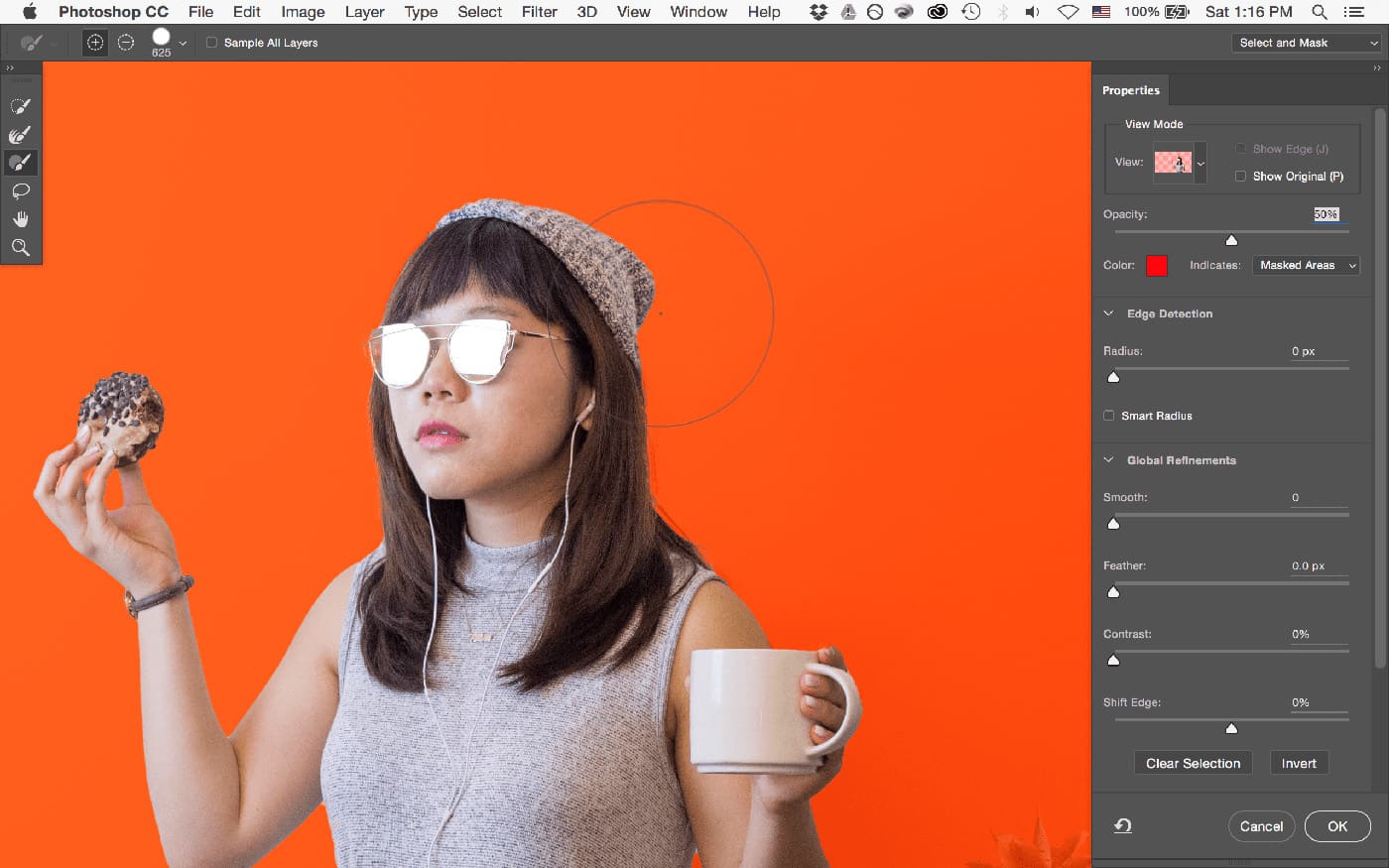
Task: Expand the tools panel double-arrow
Action: pyautogui.click(x=10, y=68)
